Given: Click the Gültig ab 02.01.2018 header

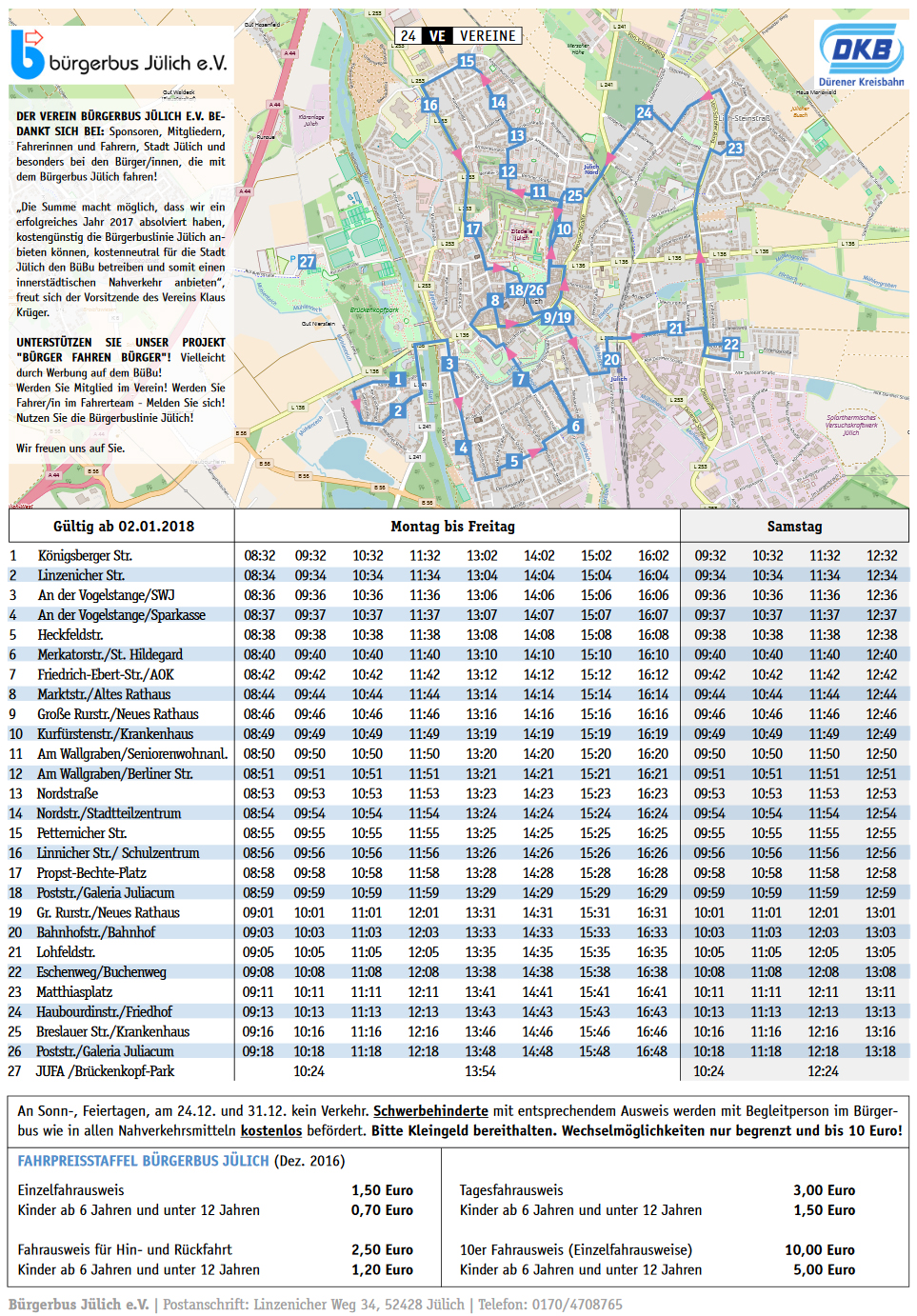Looking at the screenshot, I should [x=124, y=527].
